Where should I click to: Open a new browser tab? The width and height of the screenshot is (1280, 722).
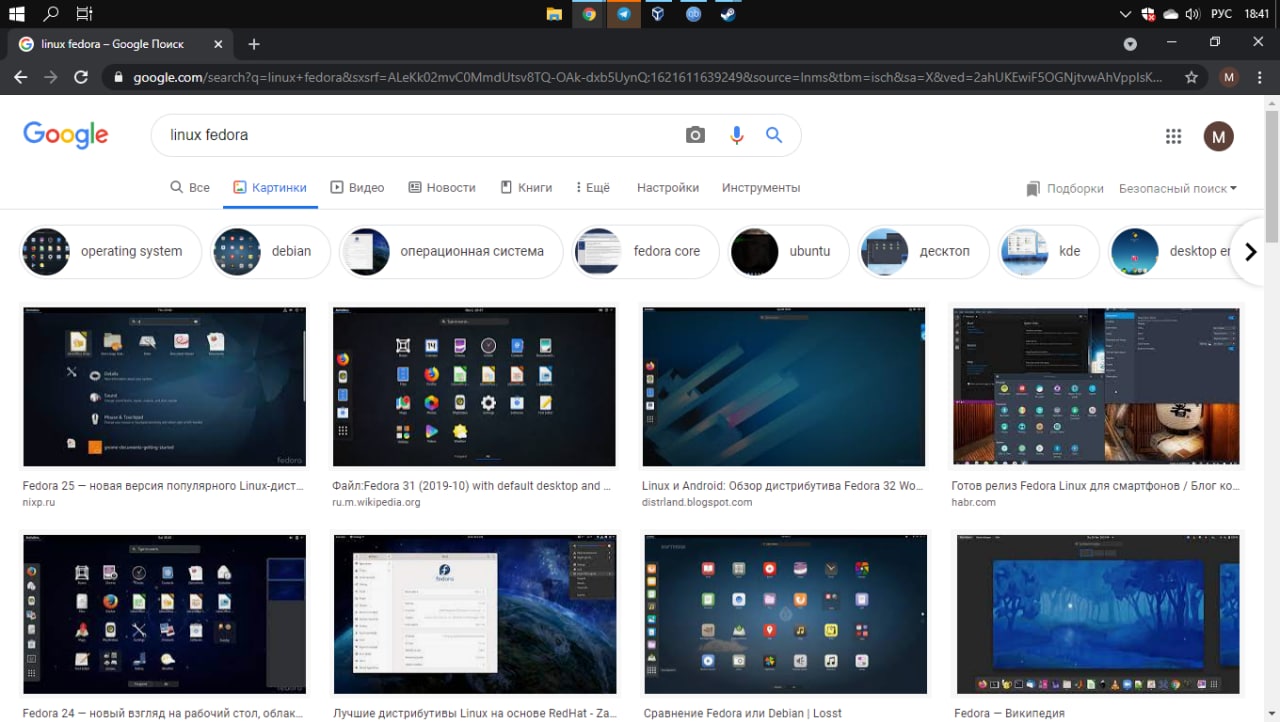254,44
